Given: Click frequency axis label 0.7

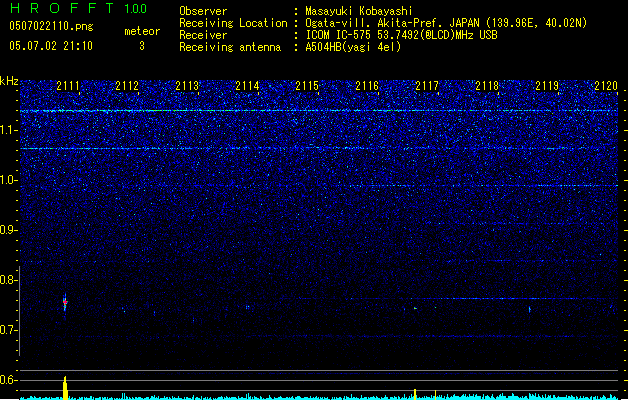Looking at the screenshot, I should tap(9, 330).
